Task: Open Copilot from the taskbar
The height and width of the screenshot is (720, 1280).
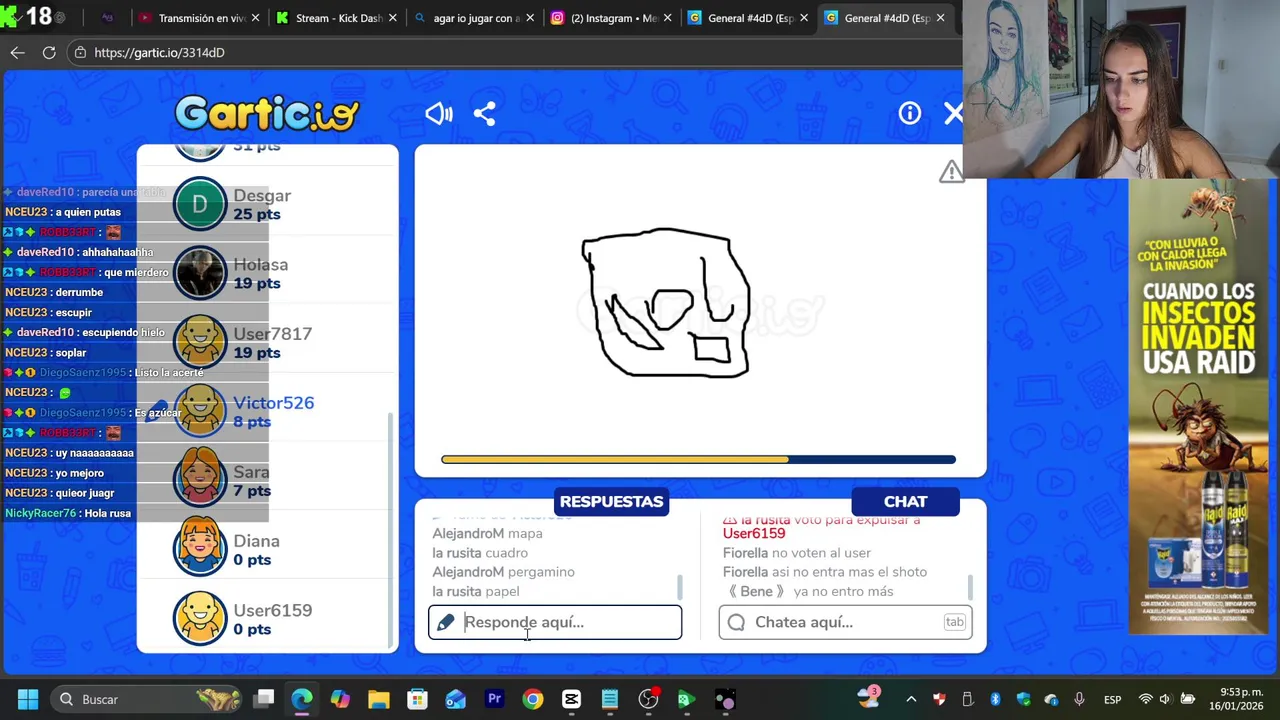Action: click(x=340, y=699)
